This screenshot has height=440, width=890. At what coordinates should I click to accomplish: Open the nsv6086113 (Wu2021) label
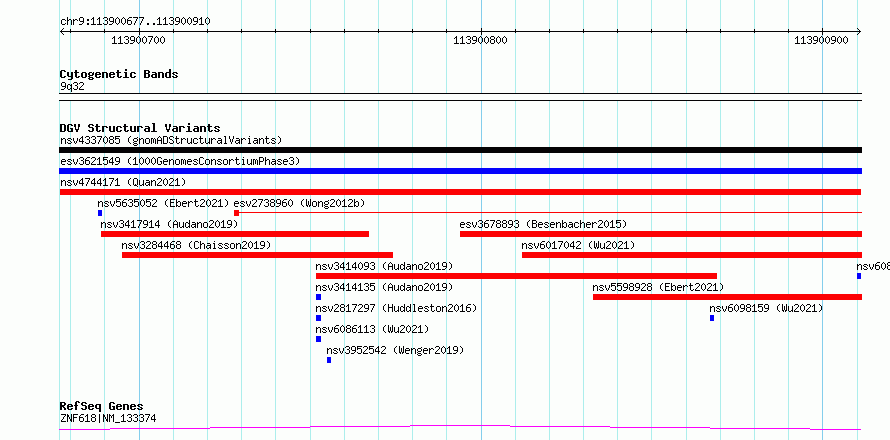pyautogui.click(x=372, y=329)
